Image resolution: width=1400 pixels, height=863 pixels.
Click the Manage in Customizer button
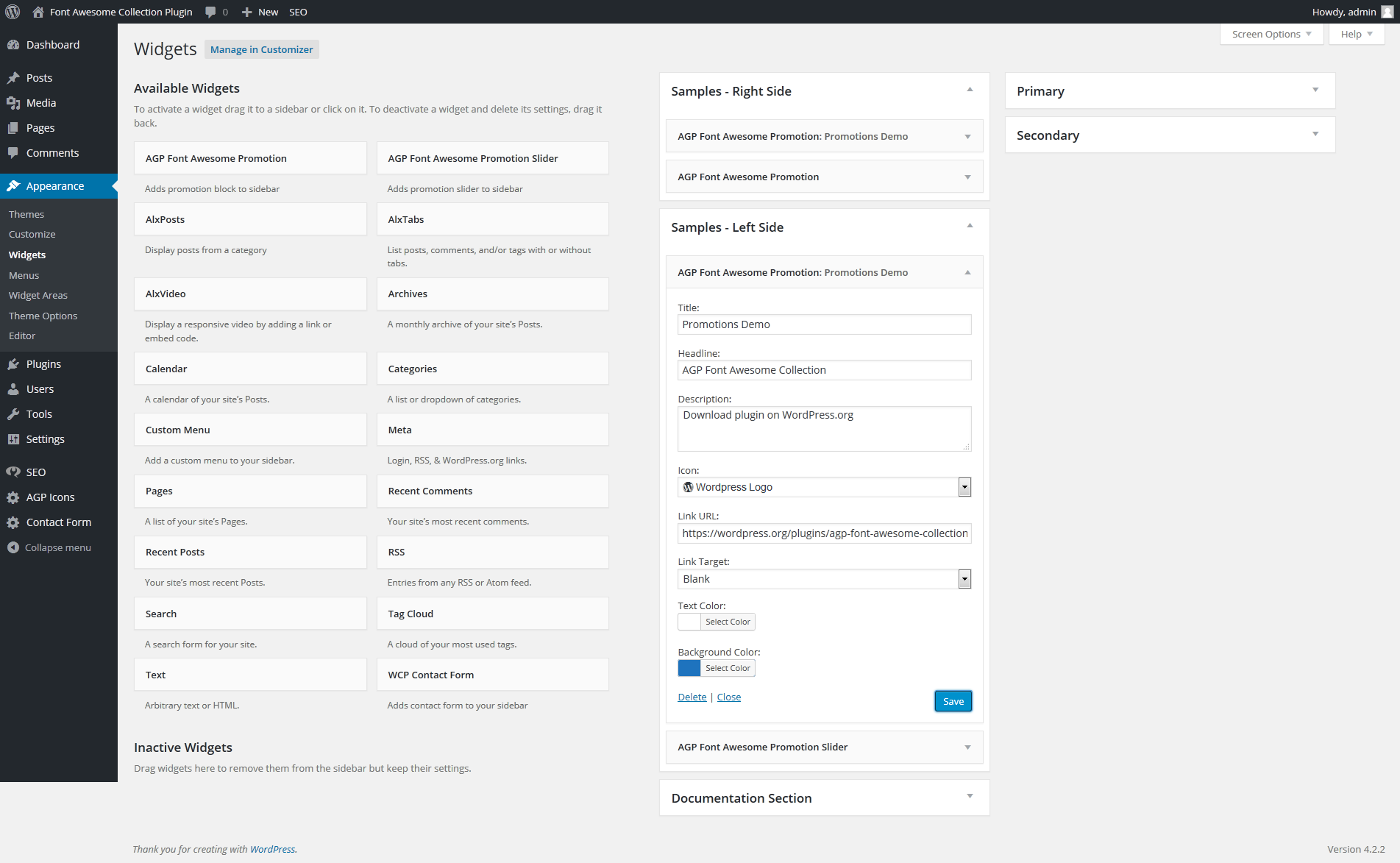pos(261,49)
